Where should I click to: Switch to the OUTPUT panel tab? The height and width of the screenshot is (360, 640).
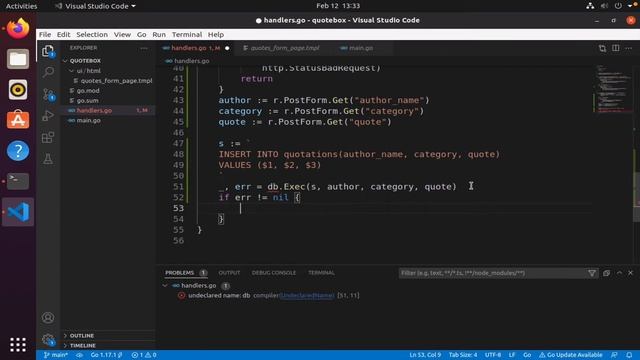pos(229,273)
